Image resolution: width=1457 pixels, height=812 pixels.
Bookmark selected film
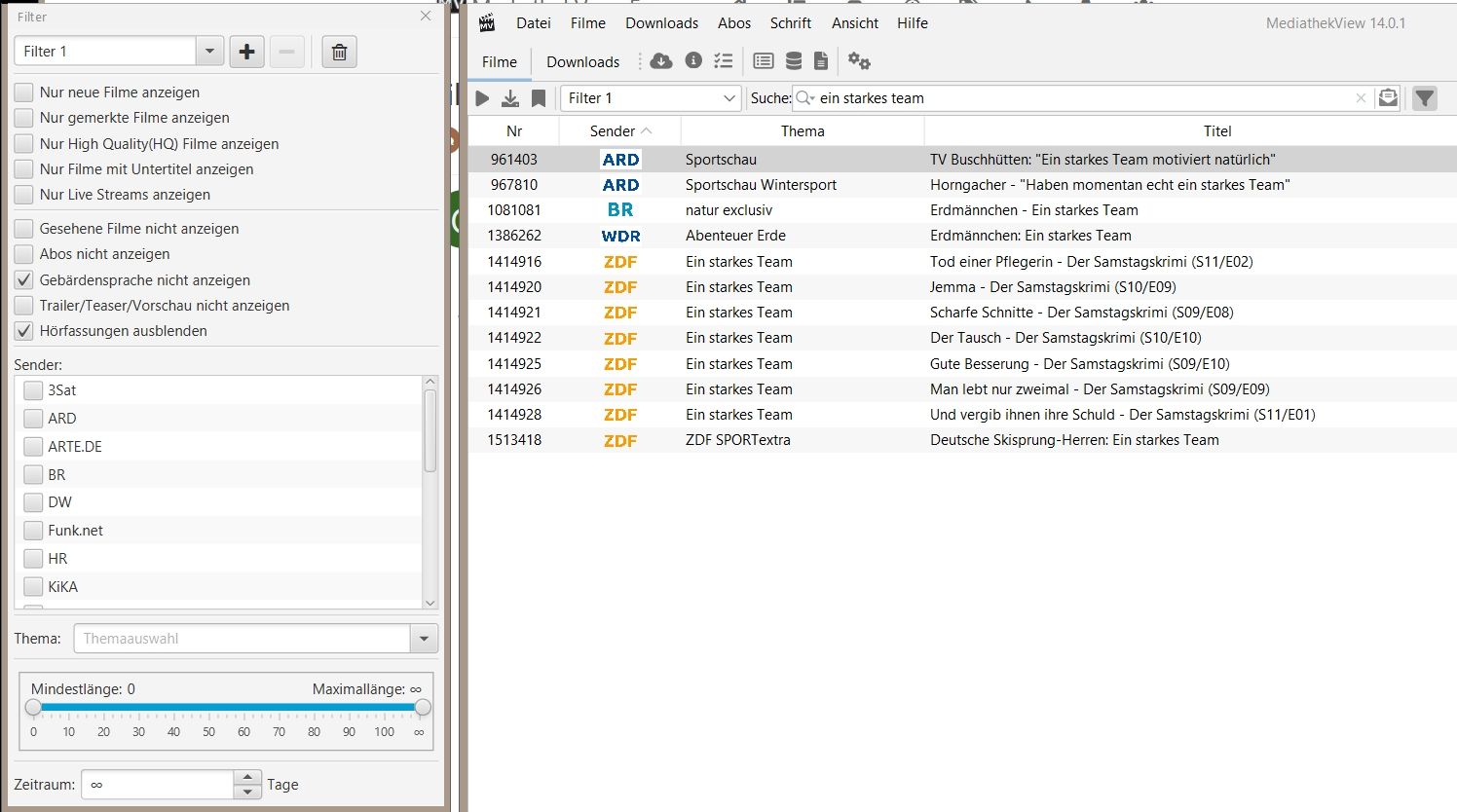coord(539,98)
